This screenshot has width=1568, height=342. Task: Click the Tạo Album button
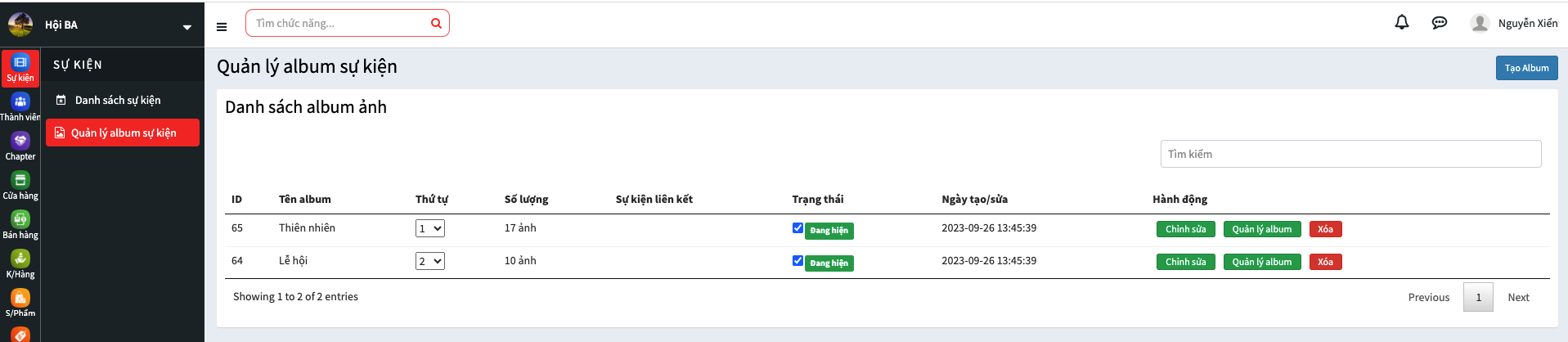coord(1526,68)
